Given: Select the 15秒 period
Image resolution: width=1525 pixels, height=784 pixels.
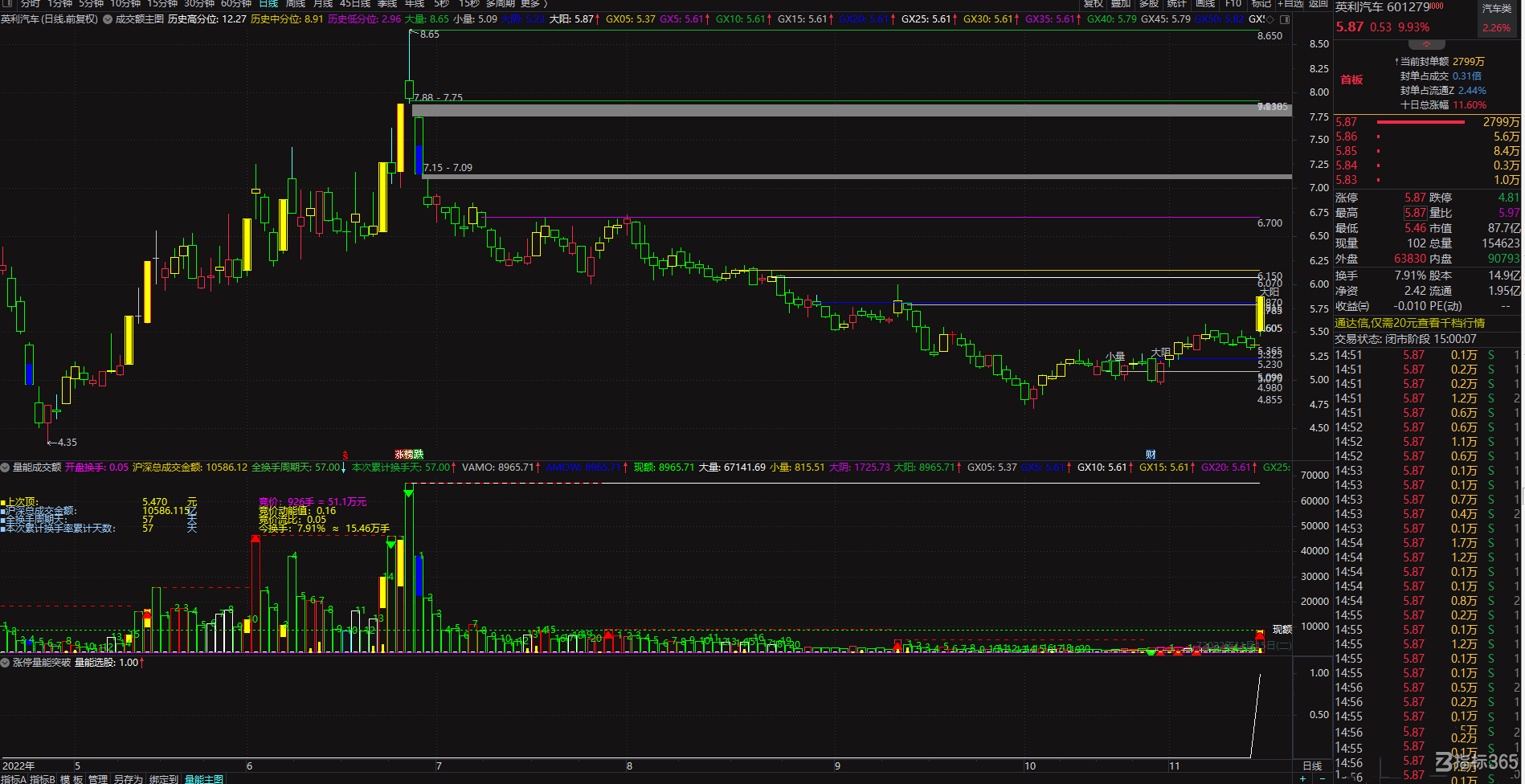Looking at the screenshot, I should 469,4.
